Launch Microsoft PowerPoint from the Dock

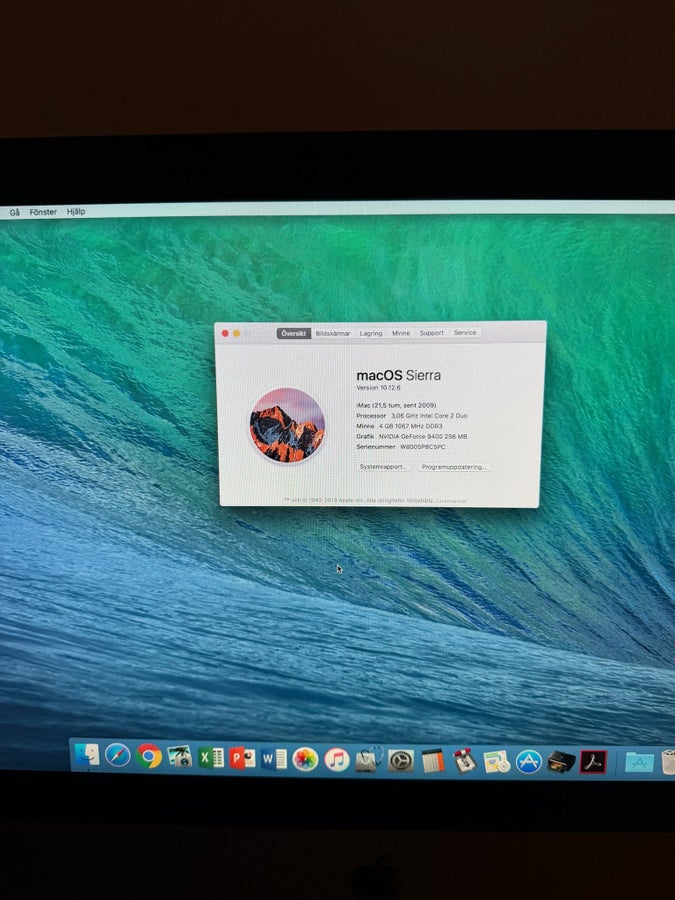coord(242,758)
